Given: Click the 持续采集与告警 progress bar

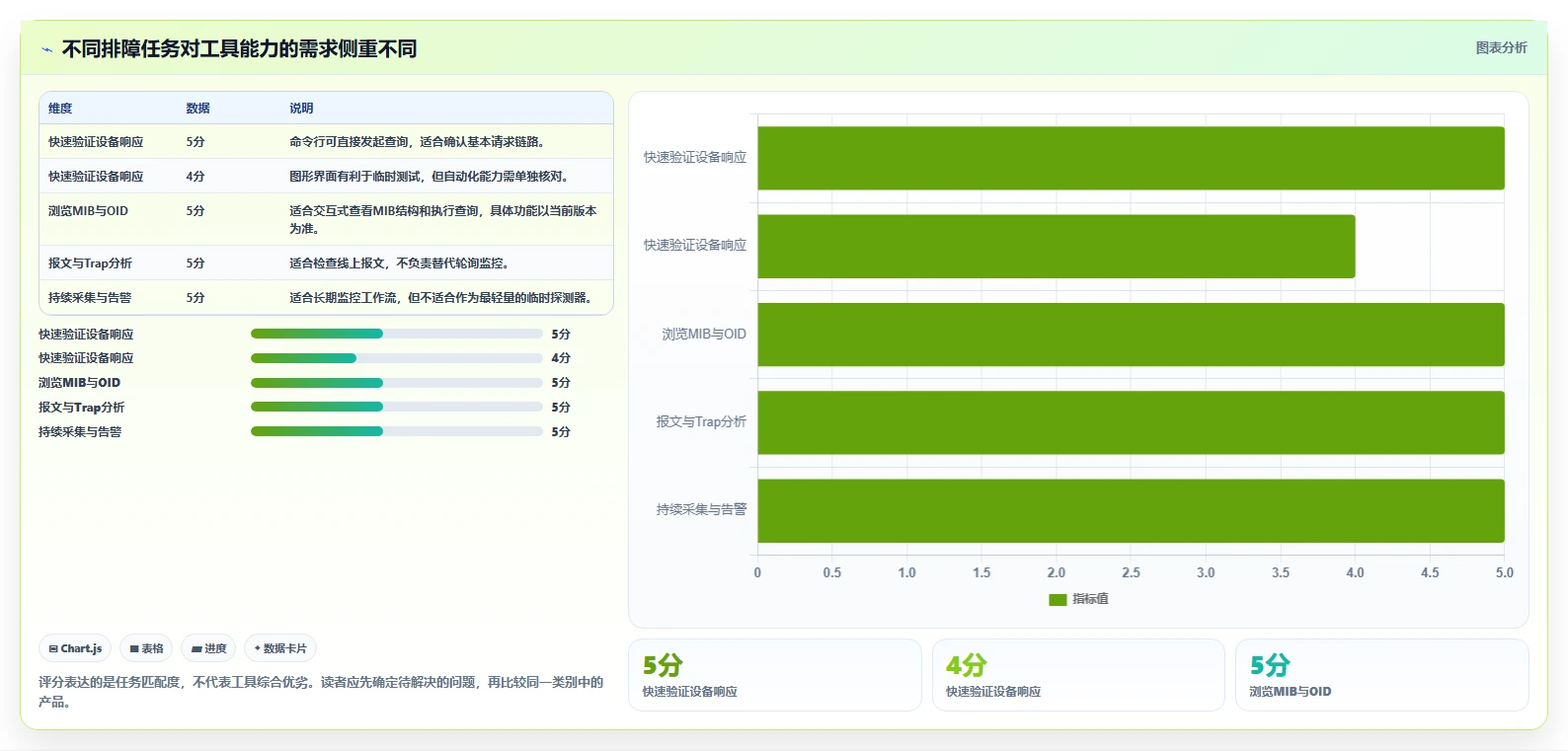Looking at the screenshot, I should (x=397, y=431).
